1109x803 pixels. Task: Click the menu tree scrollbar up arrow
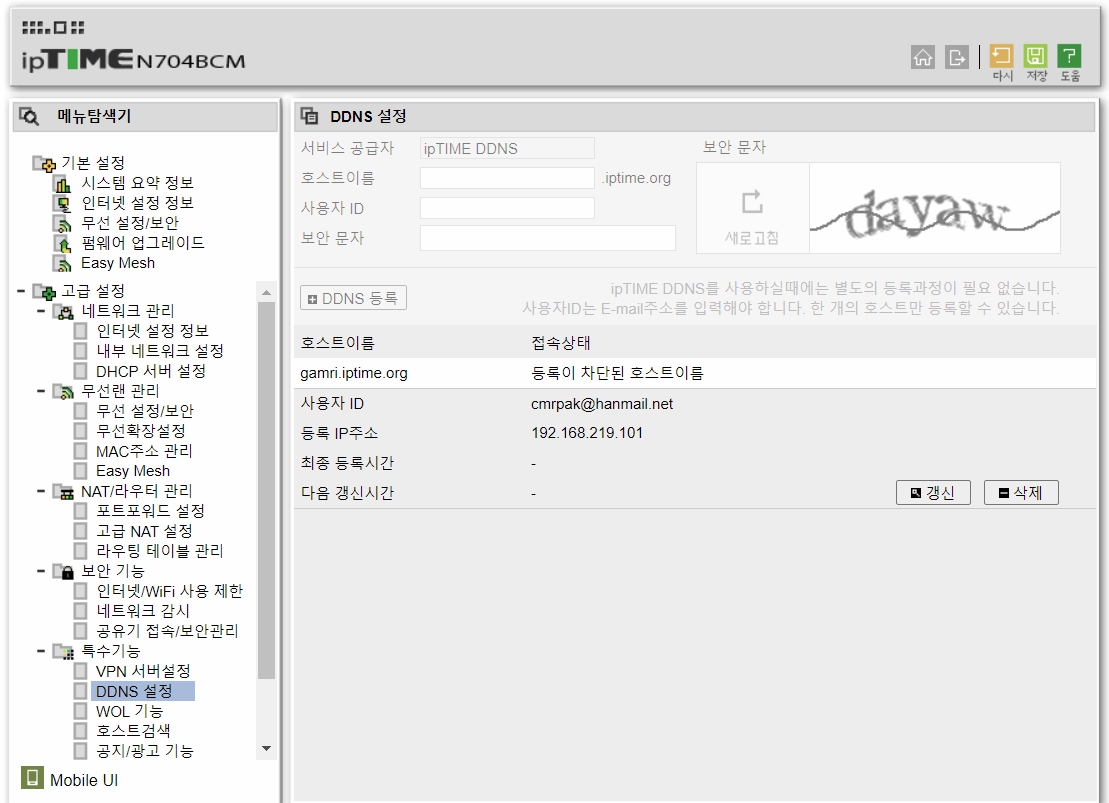tap(266, 292)
